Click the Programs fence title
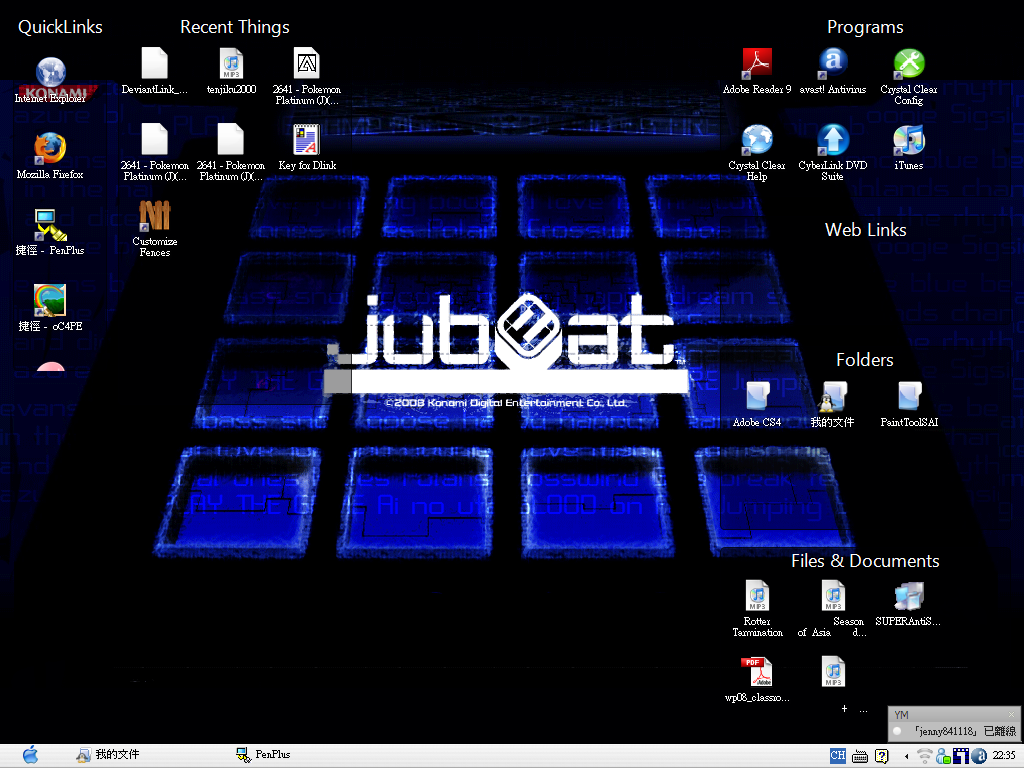Screen dimensions: 1024x768 pyautogui.click(x=865, y=27)
